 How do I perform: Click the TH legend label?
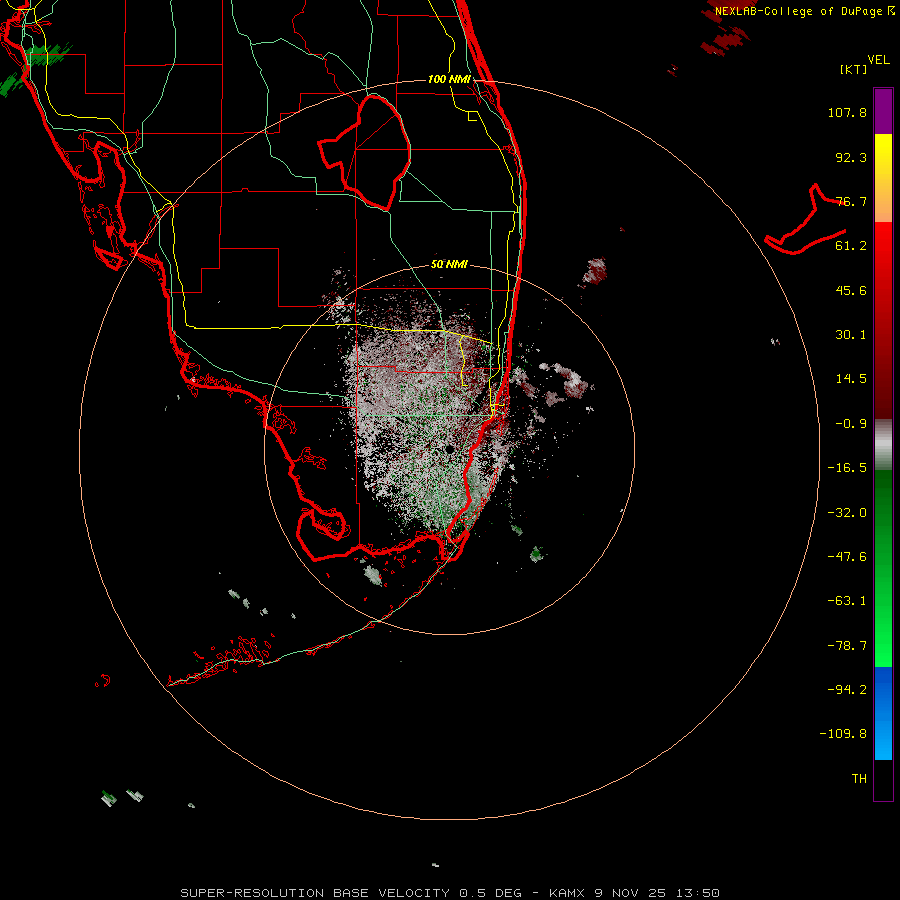[x=859, y=779]
